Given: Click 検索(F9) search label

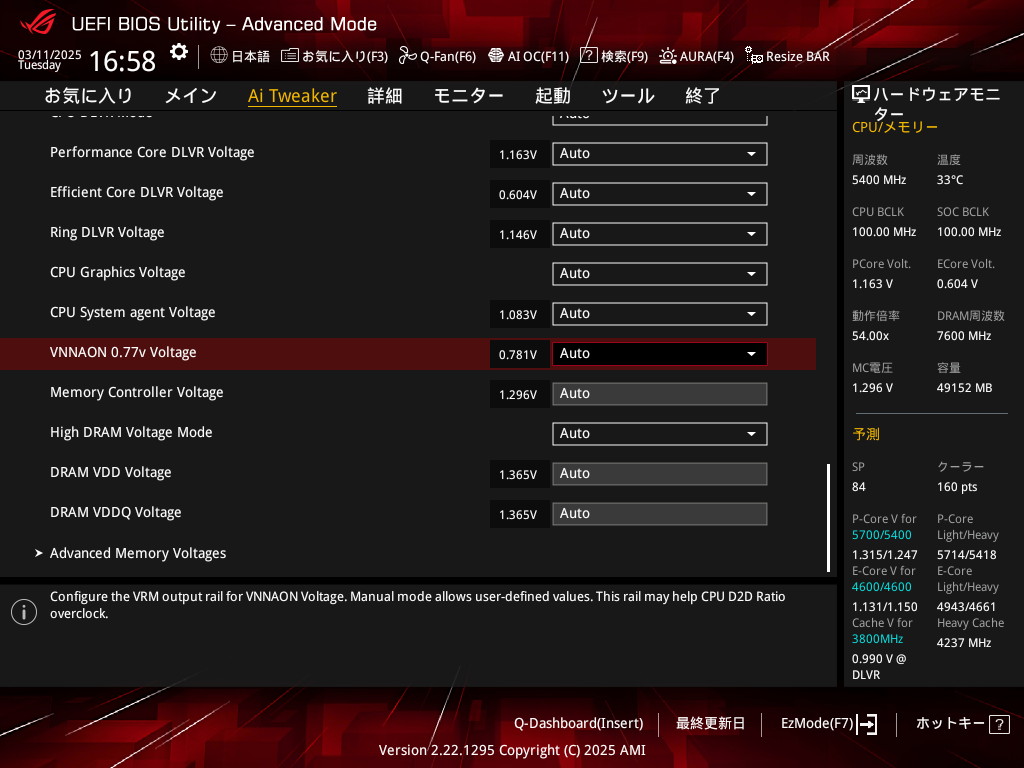Looking at the screenshot, I should tap(624, 57).
